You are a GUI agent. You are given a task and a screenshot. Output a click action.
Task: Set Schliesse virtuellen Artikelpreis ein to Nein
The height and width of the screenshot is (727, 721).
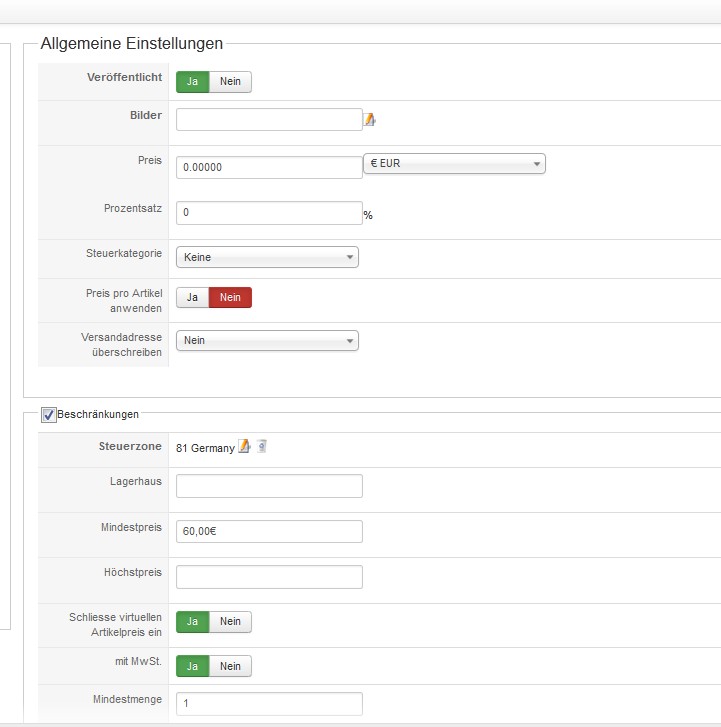[x=230, y=622]
